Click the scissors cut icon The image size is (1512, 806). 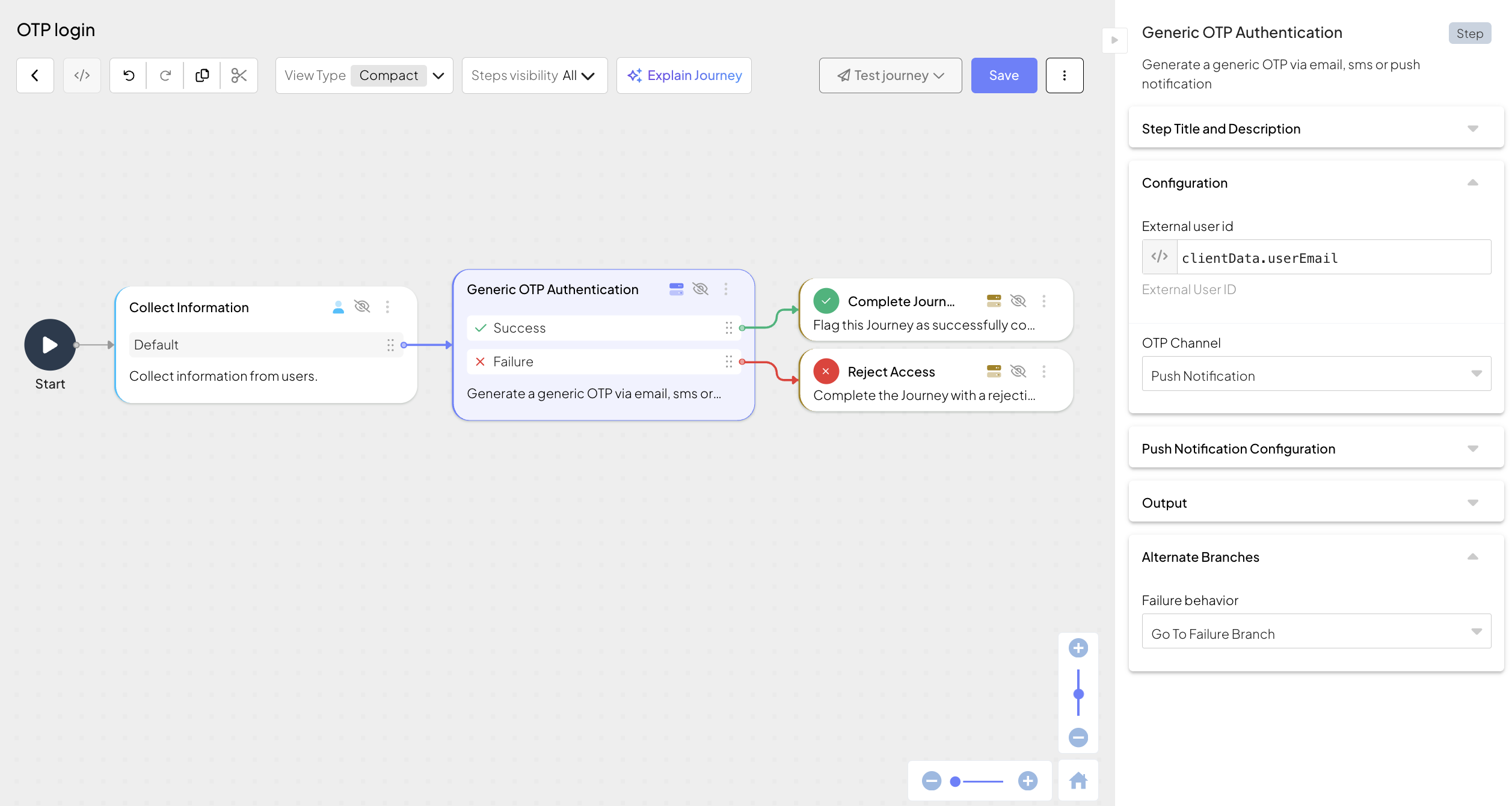click(239, 75)
